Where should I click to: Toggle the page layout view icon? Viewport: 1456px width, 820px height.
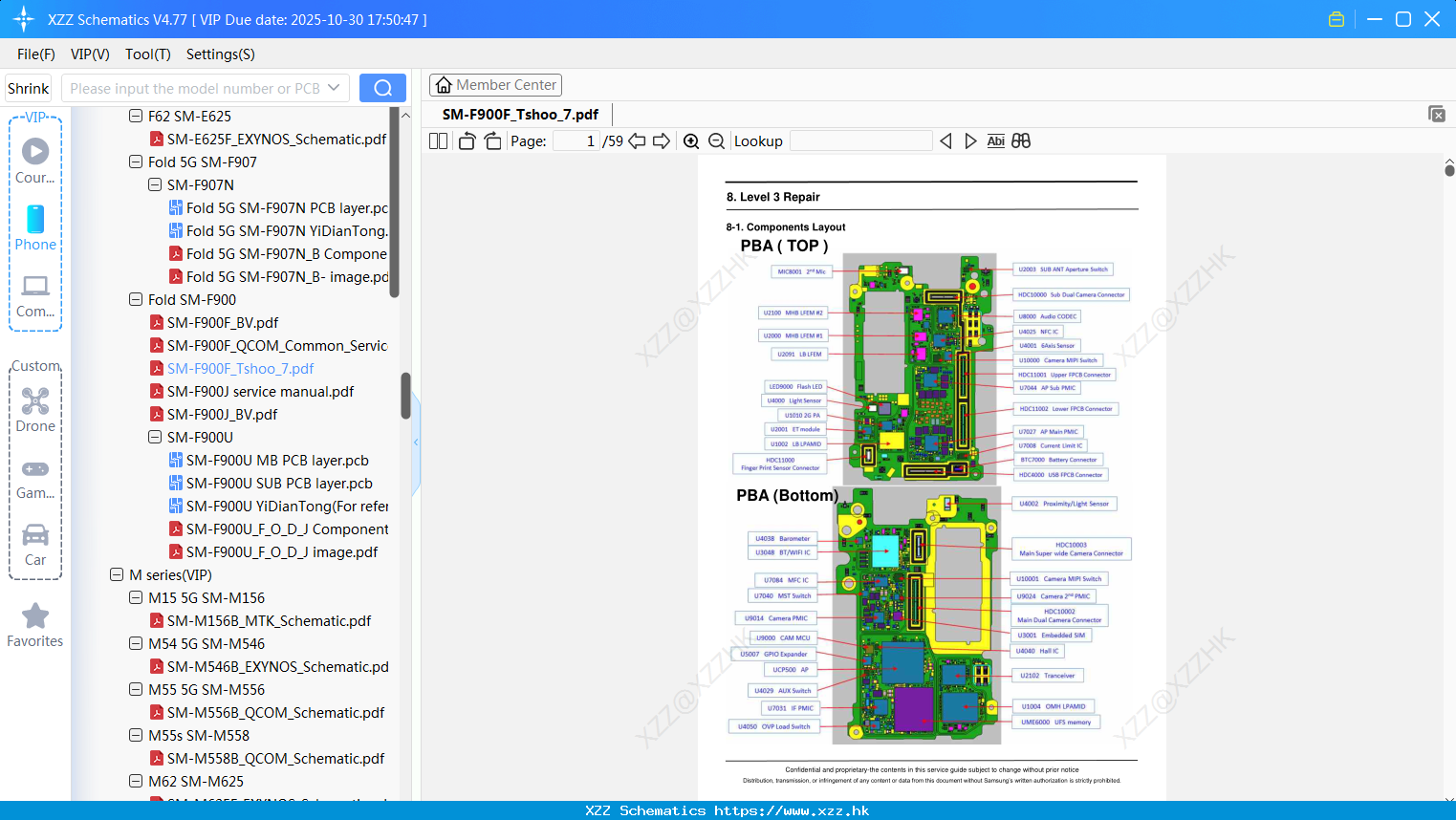pyautogui.click(x=438, y=140)
